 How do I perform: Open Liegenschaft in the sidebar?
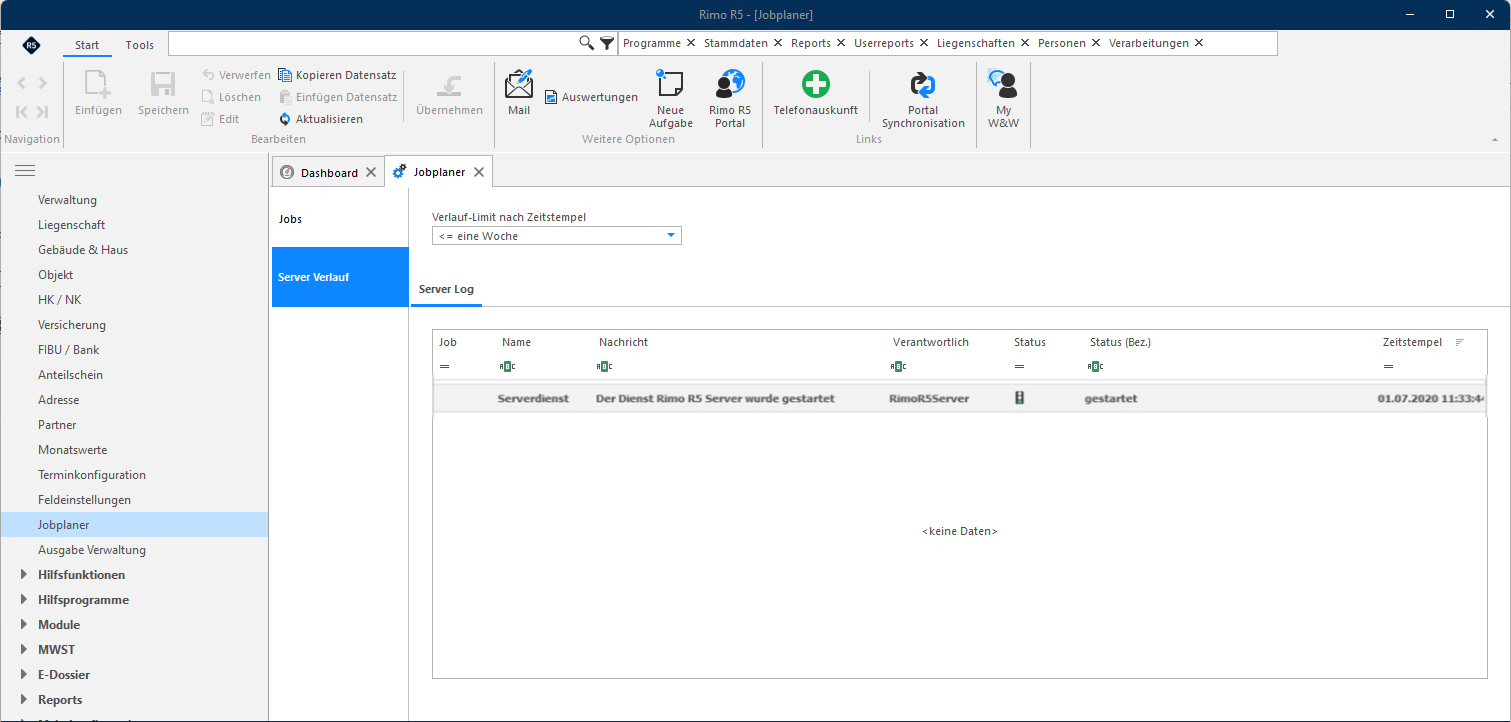[71, 225]
